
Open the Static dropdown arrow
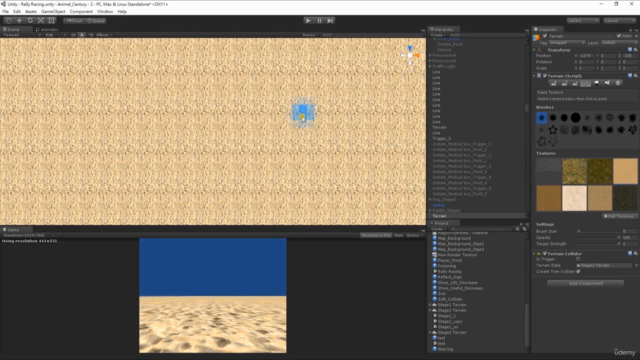point(636,36)
